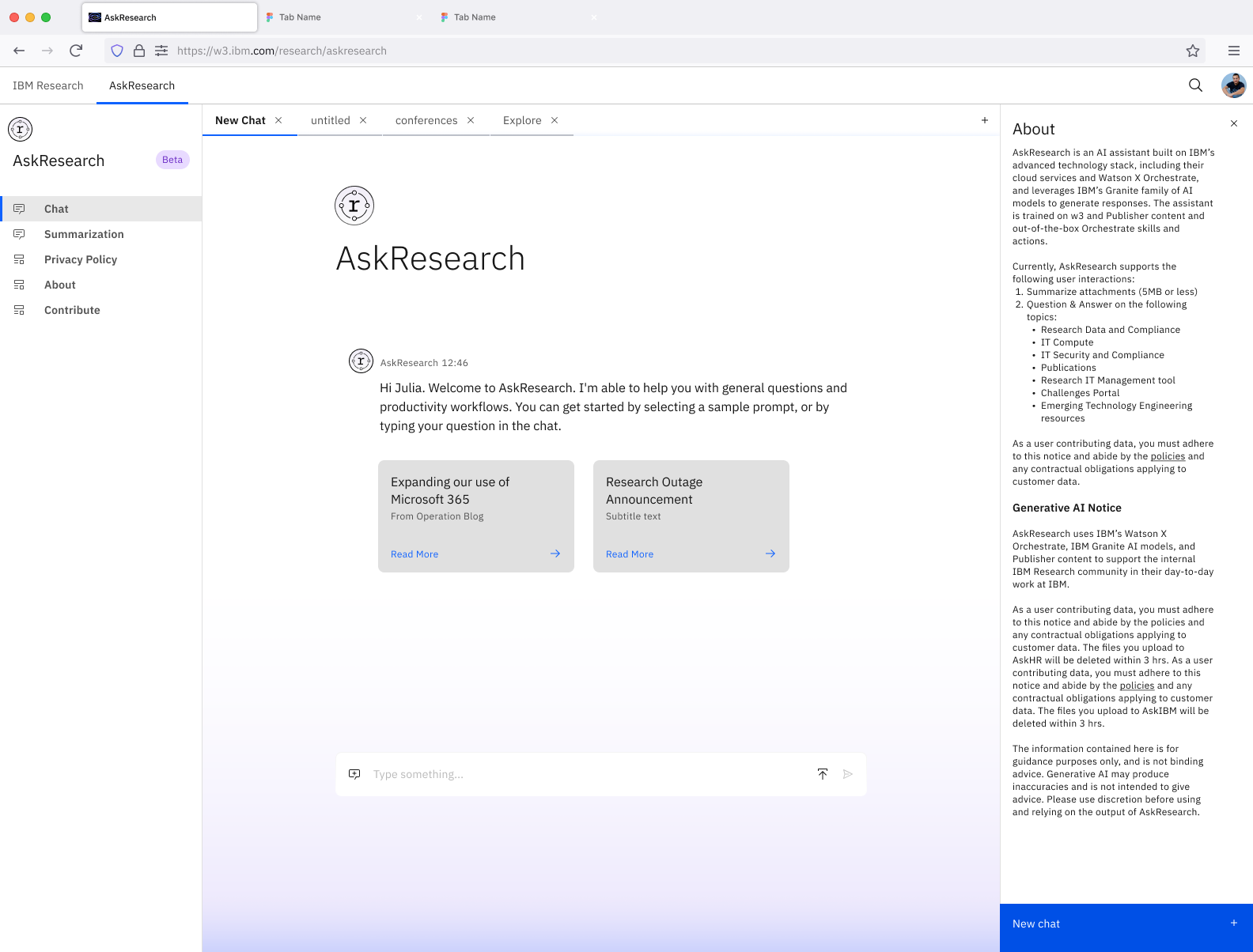Close the New Chat tab
This screenshot has width=1253, height=952.
coord(278,120)
